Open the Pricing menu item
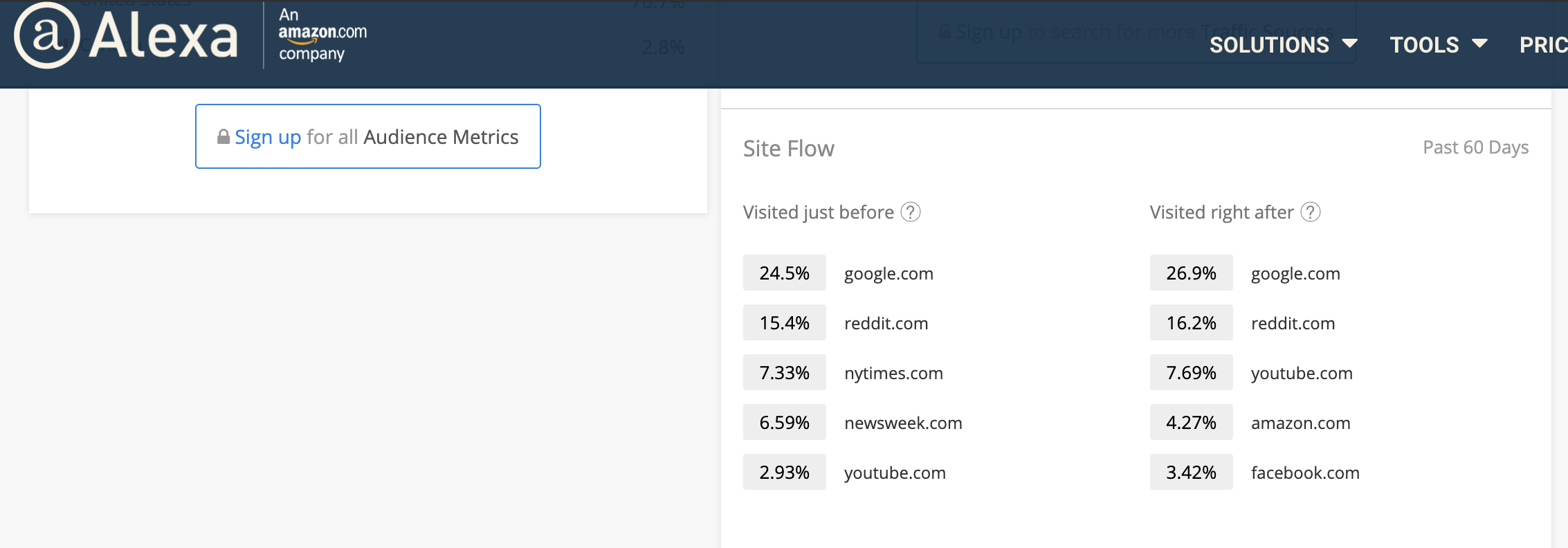The width and height of the screenshot is (1568, 548). pyautogui.click(x=1543, y=45)
